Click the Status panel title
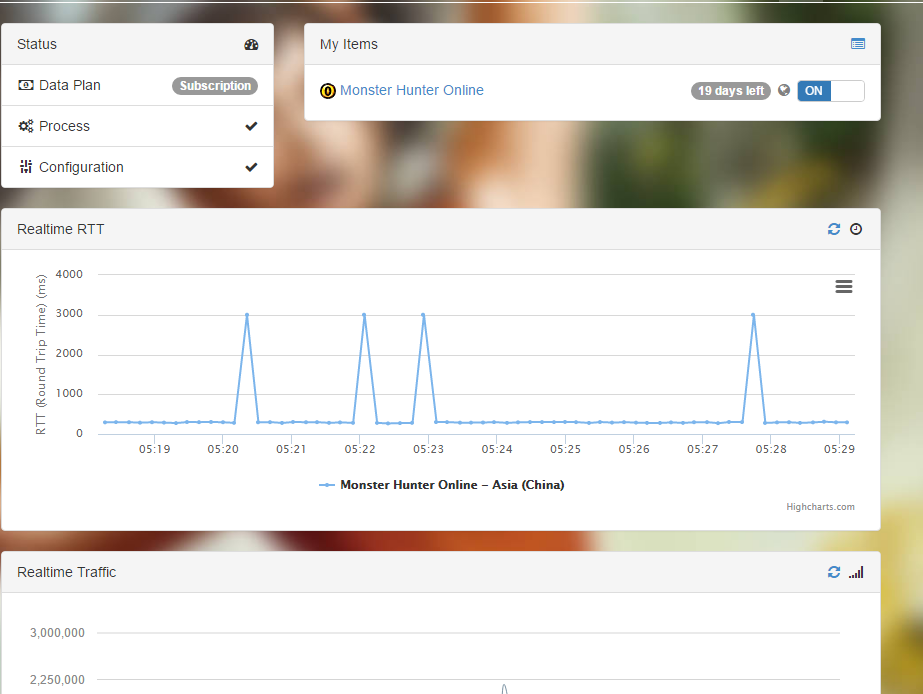Viewport: 923px width, 694px height. tap(37, 44)
